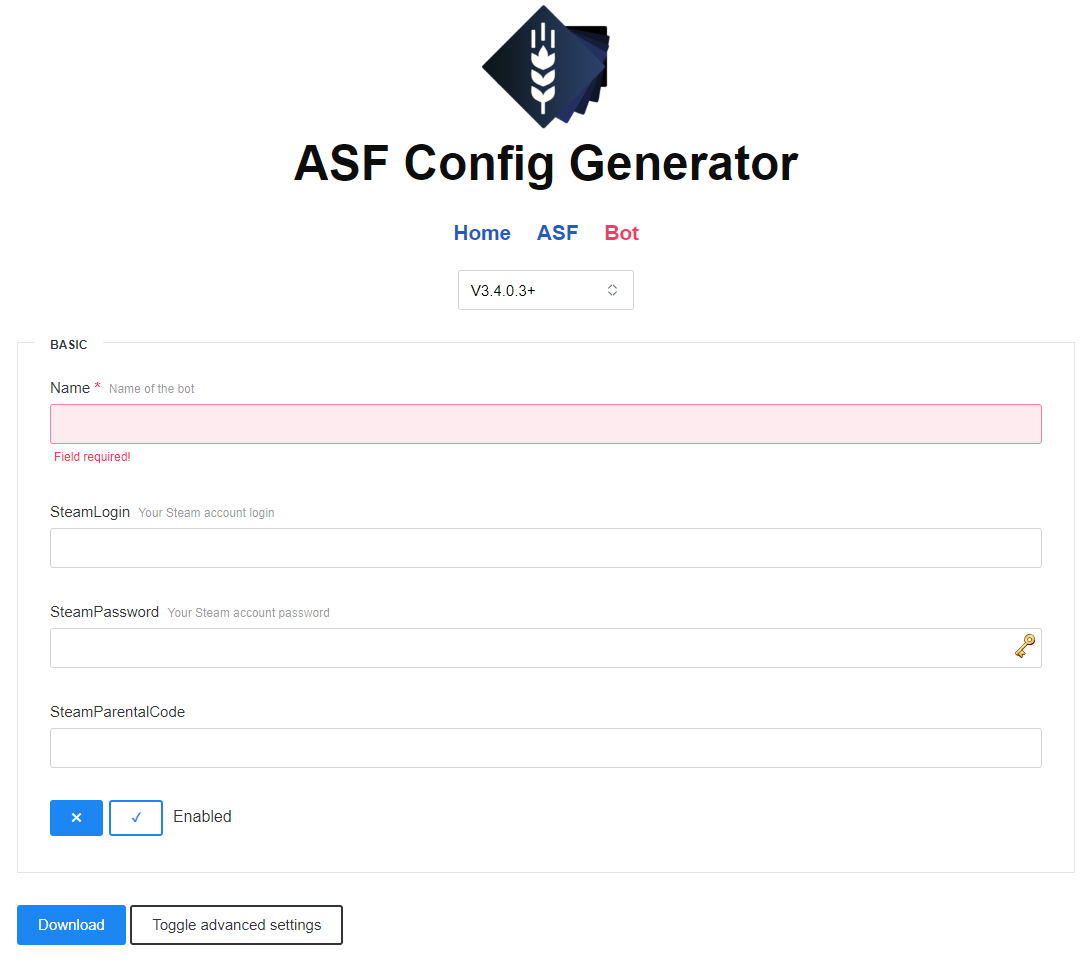Open the V3.4.0.3+ version dropdown
Image resolution: width=1092 pixels, height=961 pixels.
coord(545,290)
